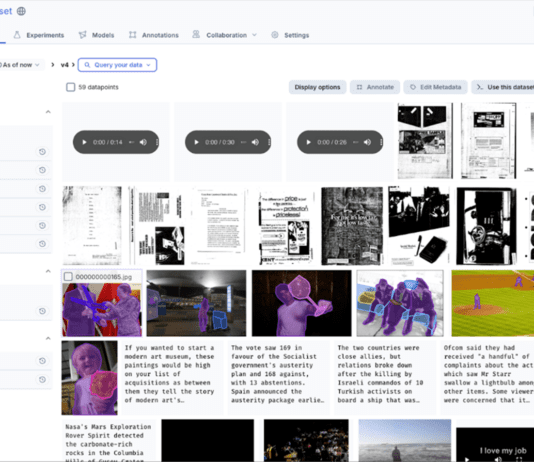The height and width of the screenshot is (462, 534).
Task: Click the Annotate button
Action: pyautogui.click(x=375, y=87)
